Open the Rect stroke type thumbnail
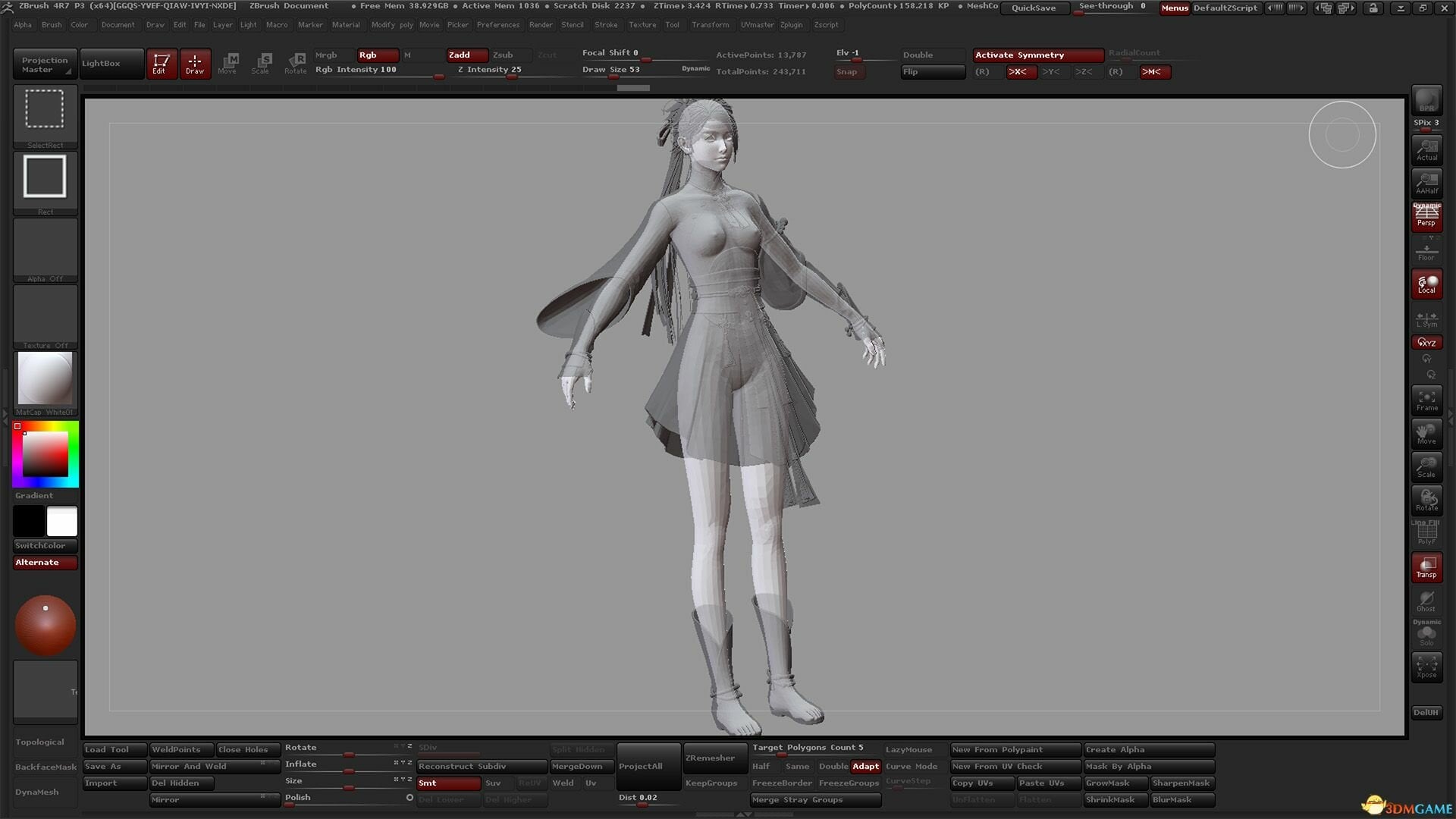Image resolution: width=1456 pixels, height=819 pixels. pyautogui.click(x=45, y=183)
